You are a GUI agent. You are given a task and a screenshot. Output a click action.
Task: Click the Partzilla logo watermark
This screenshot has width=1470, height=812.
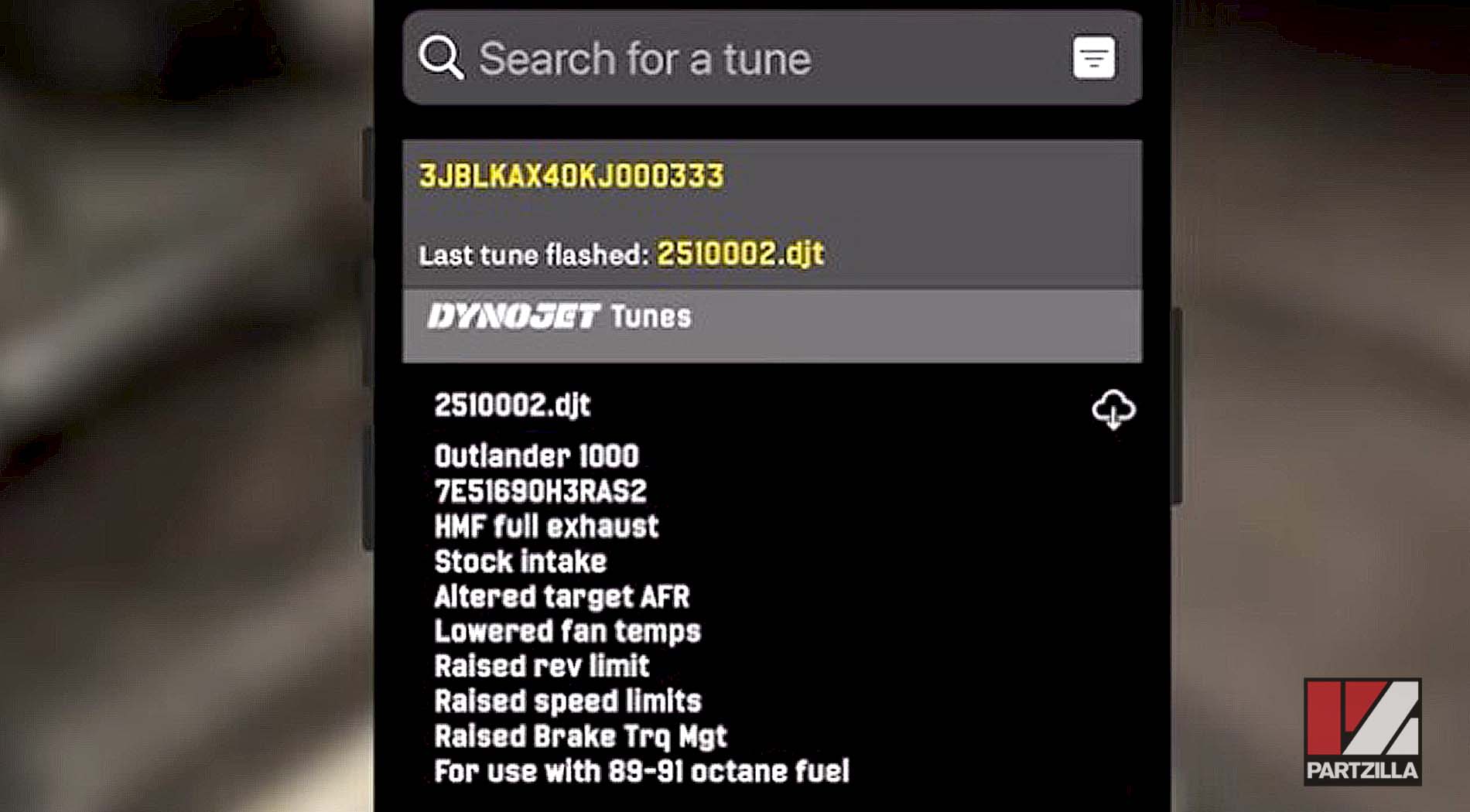[x=1362, y=732]
